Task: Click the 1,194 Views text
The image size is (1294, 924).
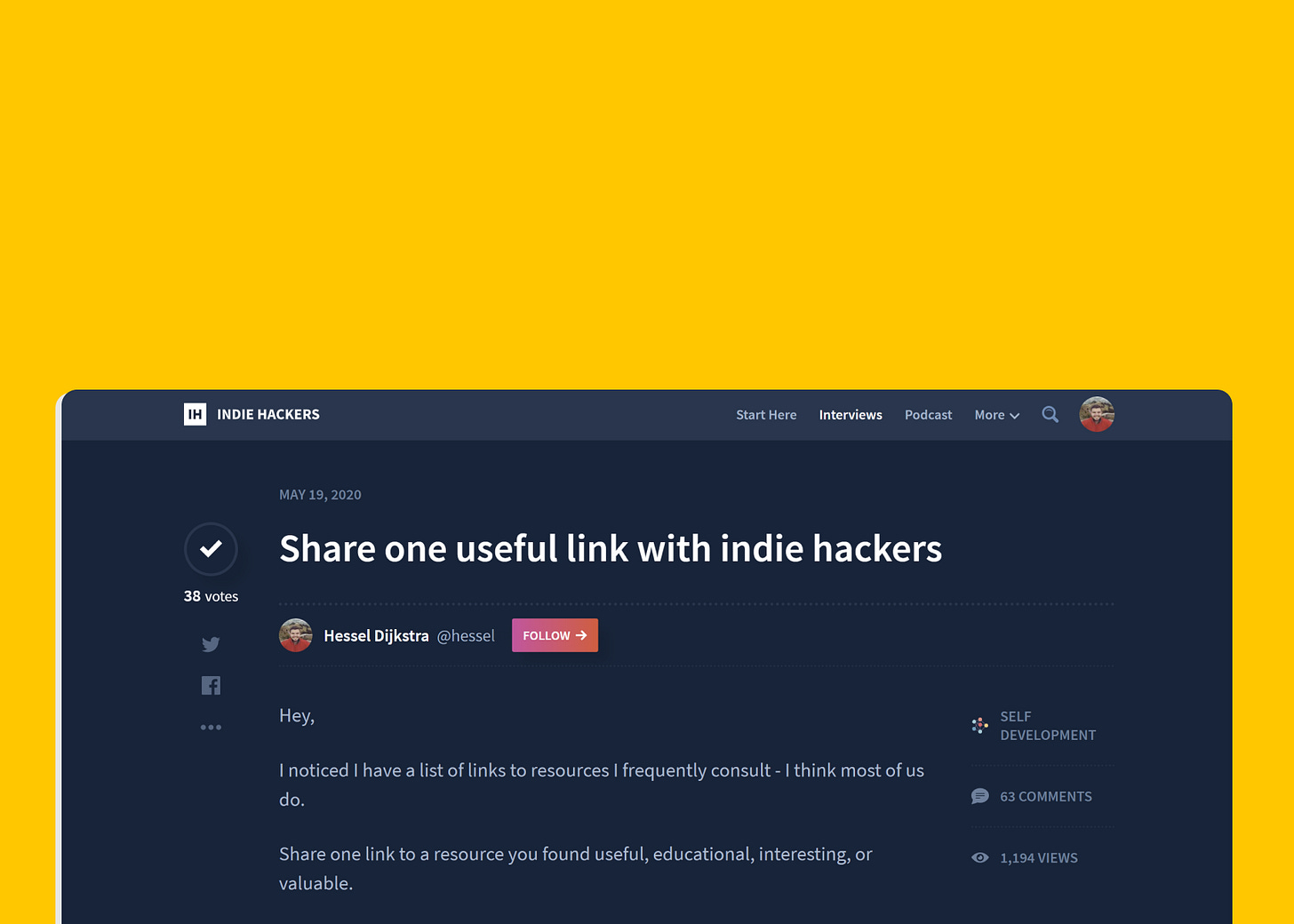Action: [x=1039, y=858]
